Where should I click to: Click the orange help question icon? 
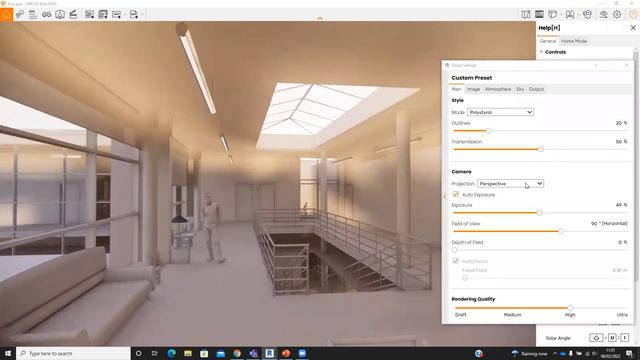click(x=633, y=14)
